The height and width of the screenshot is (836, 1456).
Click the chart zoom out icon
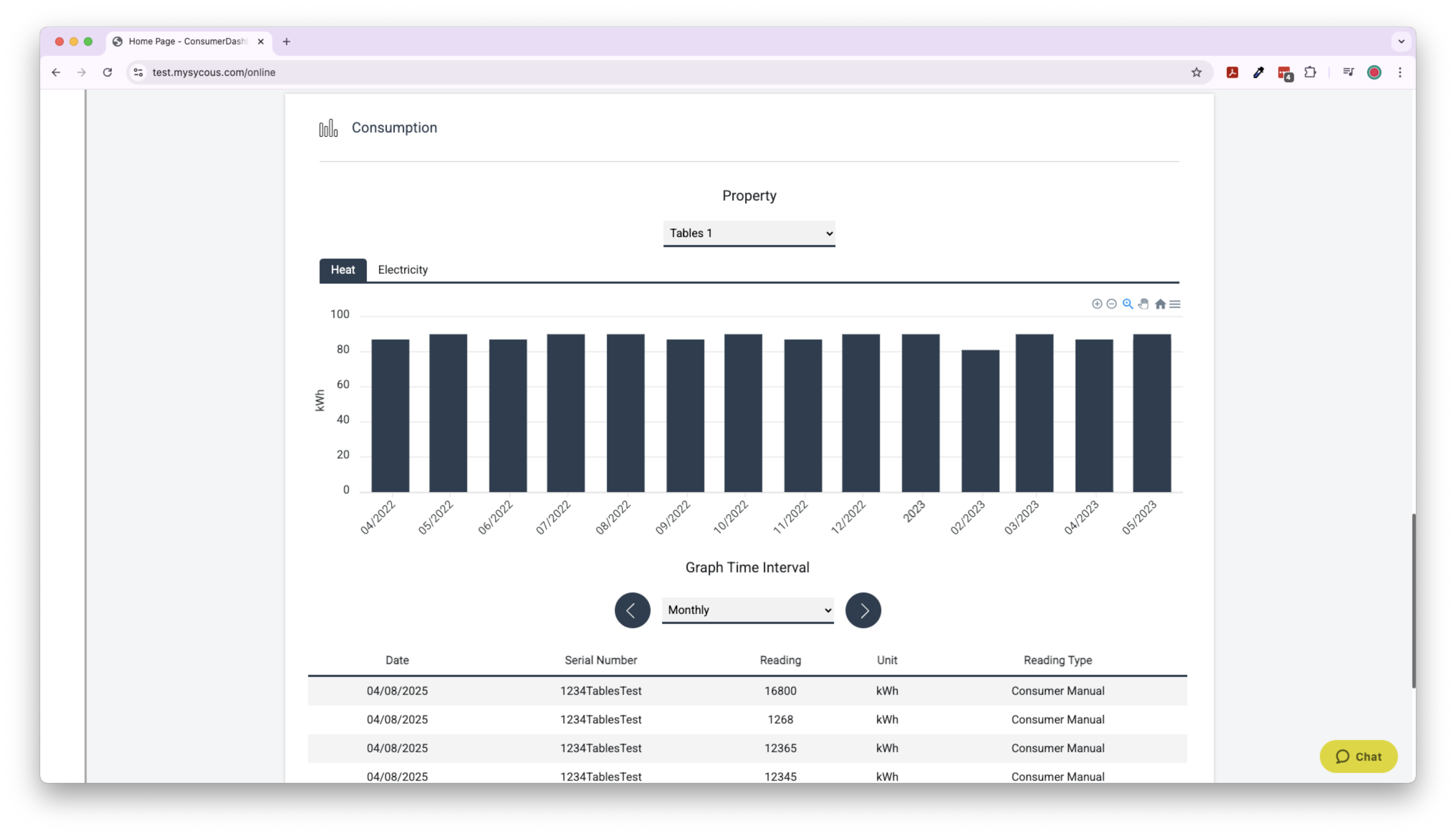point(1111,304)
